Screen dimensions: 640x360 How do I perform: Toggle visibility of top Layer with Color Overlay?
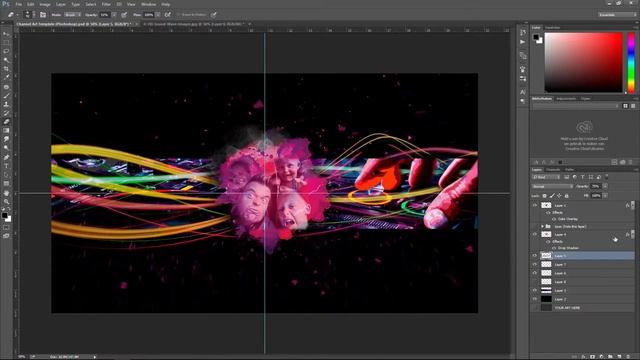coord(535,205)
